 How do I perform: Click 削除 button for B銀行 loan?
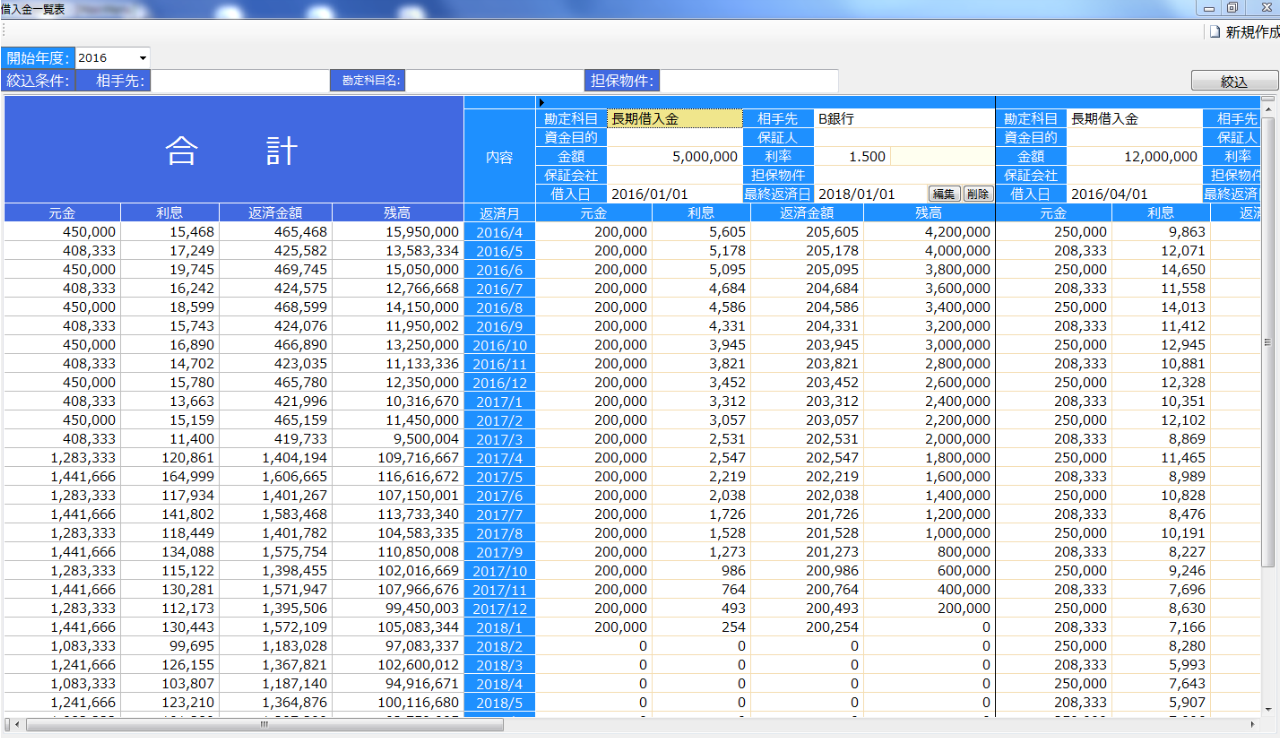[978, 194]
